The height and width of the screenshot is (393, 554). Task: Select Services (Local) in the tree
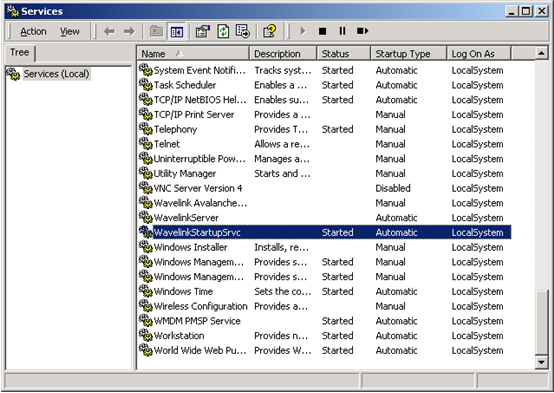click(56, 74)
